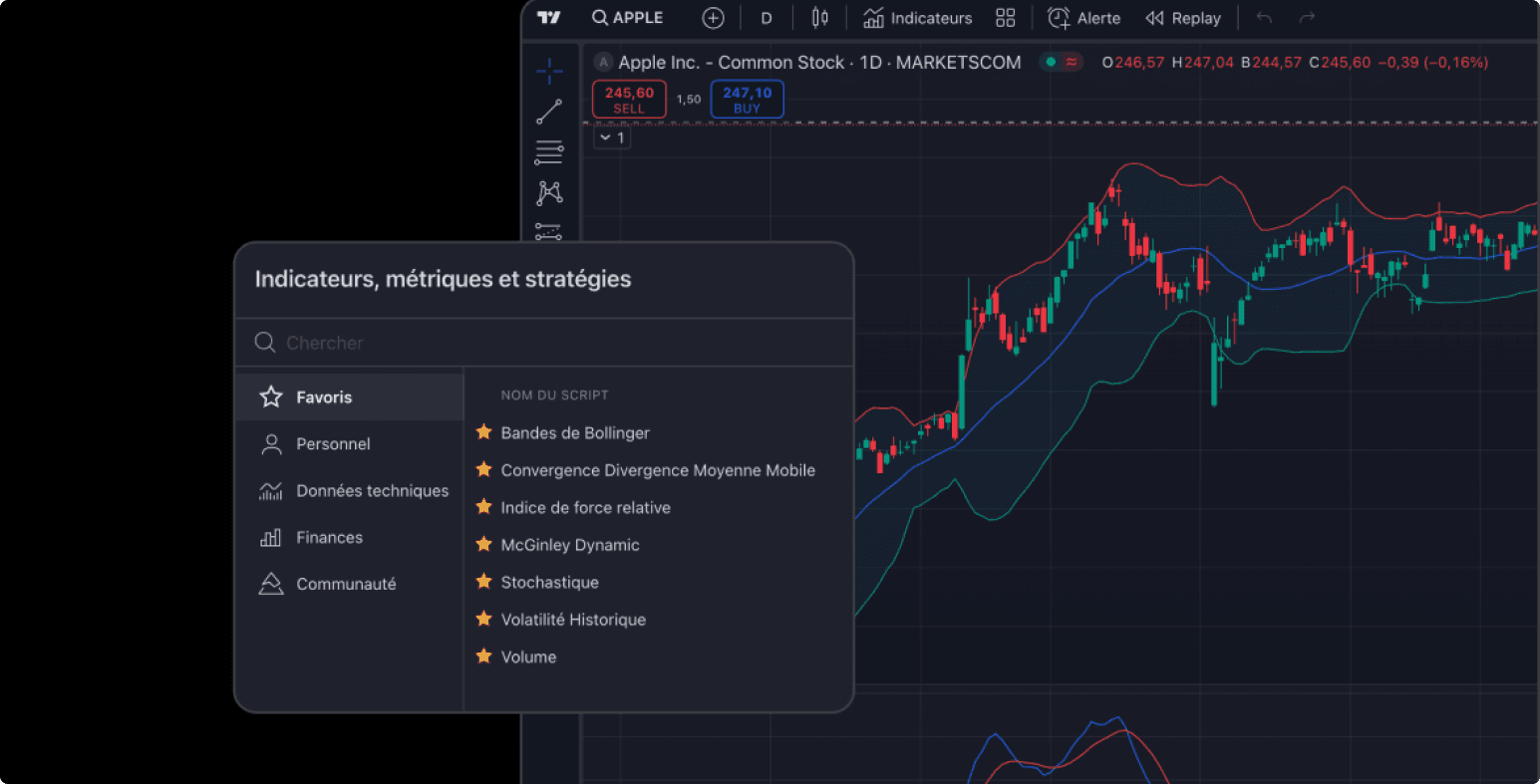Unfavorite the Bandes de Bollinger script
The height and width of the screenshot is (784, 1540).
click(x=483, y=432)
